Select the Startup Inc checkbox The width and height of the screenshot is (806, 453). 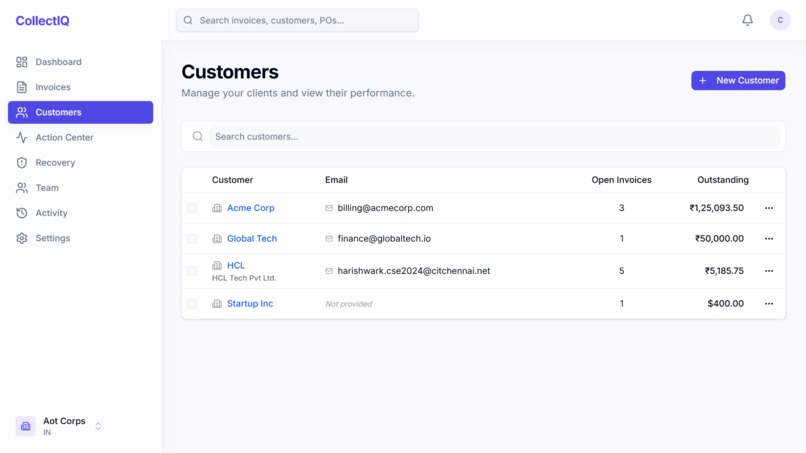tap(192, 303)
